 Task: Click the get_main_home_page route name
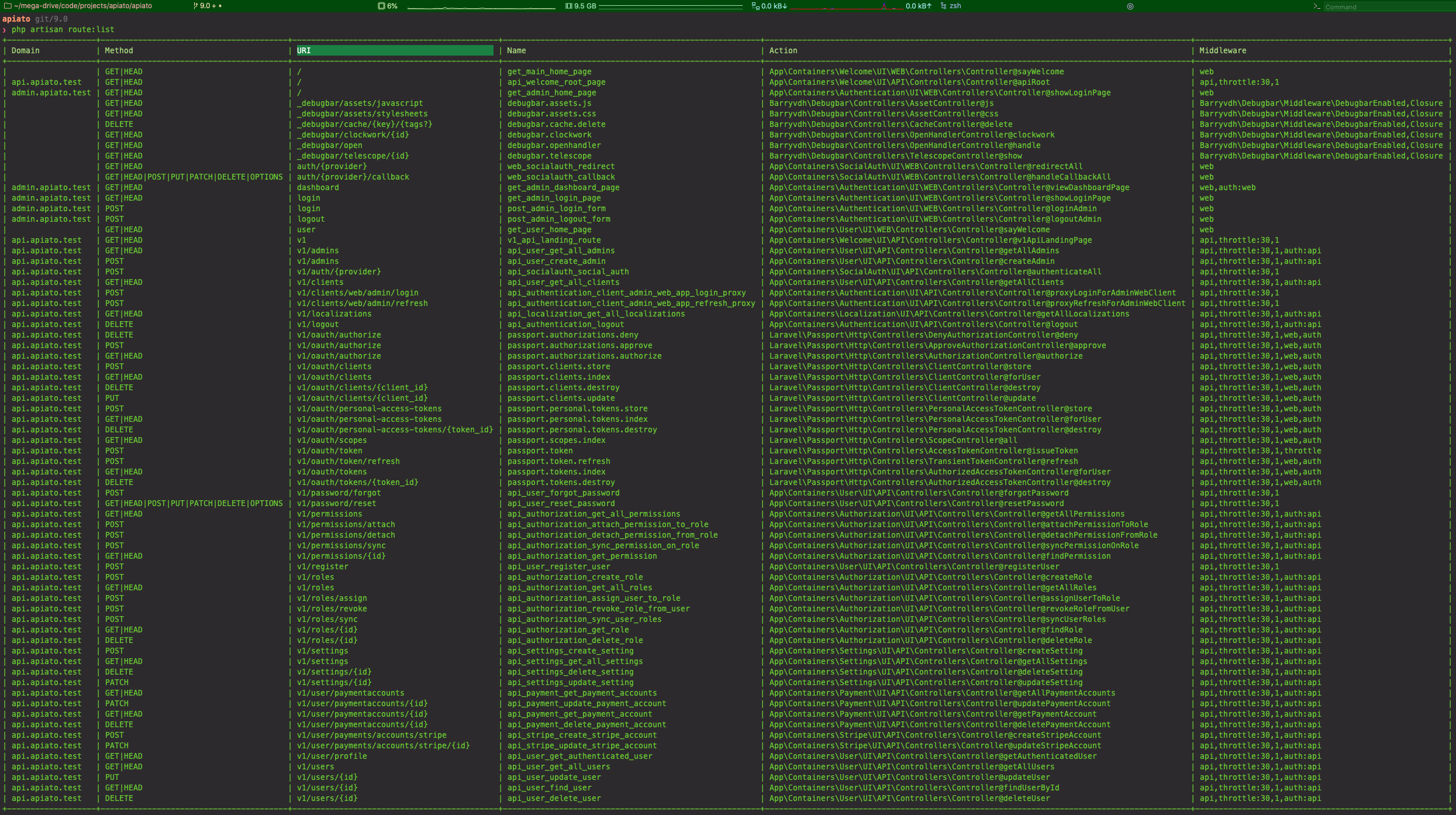pyautogui.click(x=549, y=72)
